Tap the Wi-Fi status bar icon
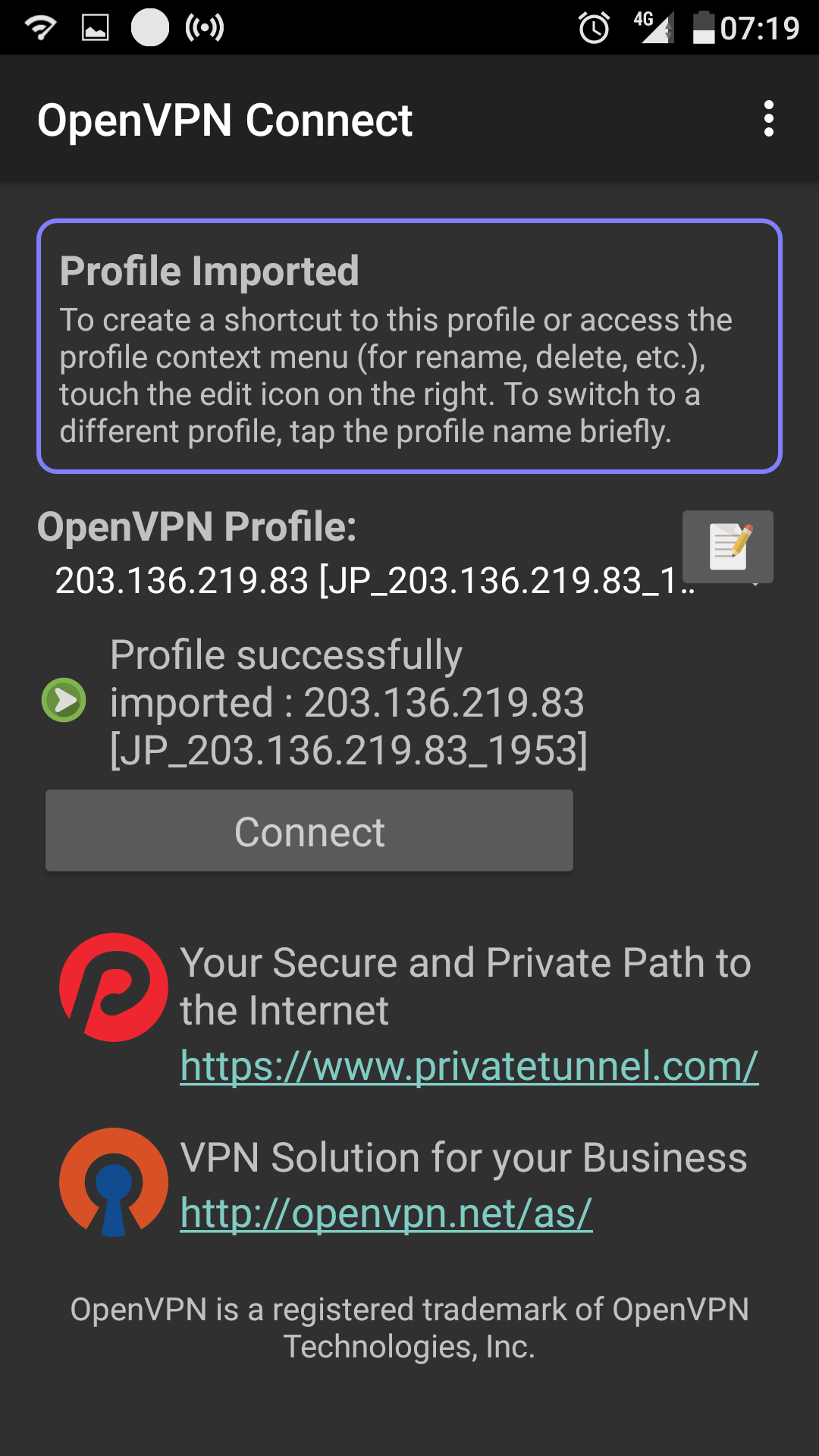Screen dimensions: 819x1456 tap(40, 28)
